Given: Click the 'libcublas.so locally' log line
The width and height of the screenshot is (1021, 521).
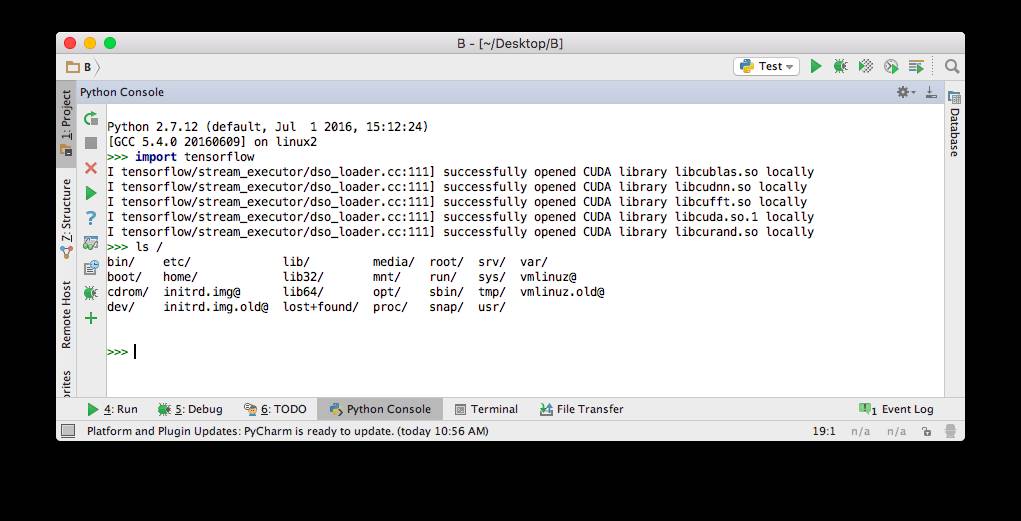Looking at the screenshot, I should tap(460, 172).
